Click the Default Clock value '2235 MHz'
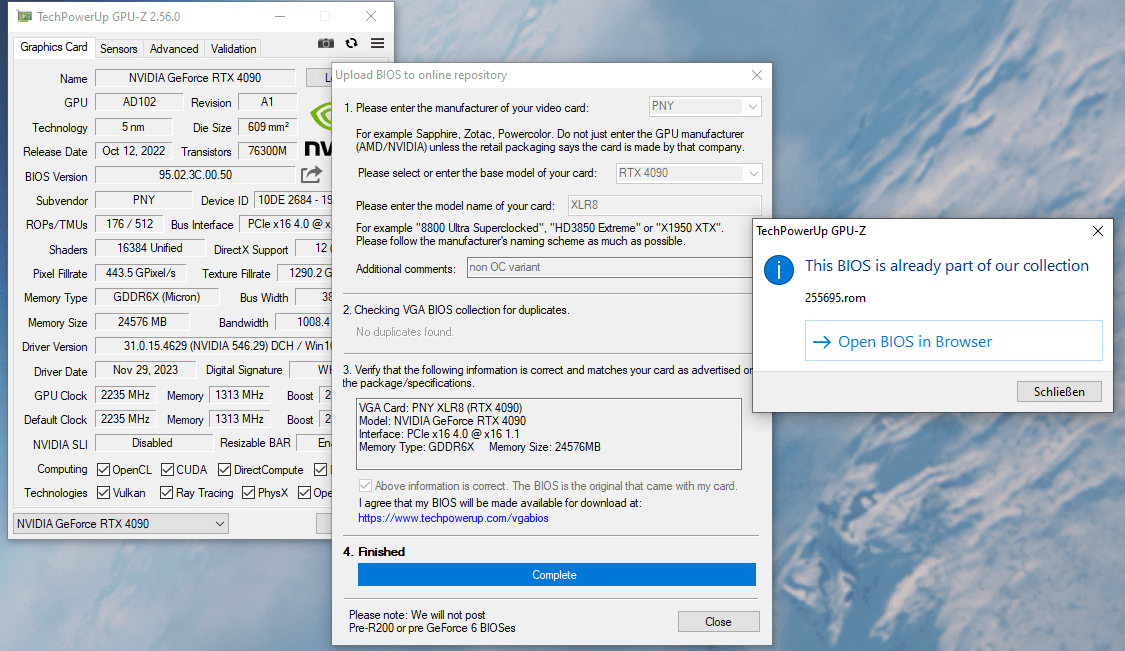Screen dimensions: 1125x651 pos(125,418)
